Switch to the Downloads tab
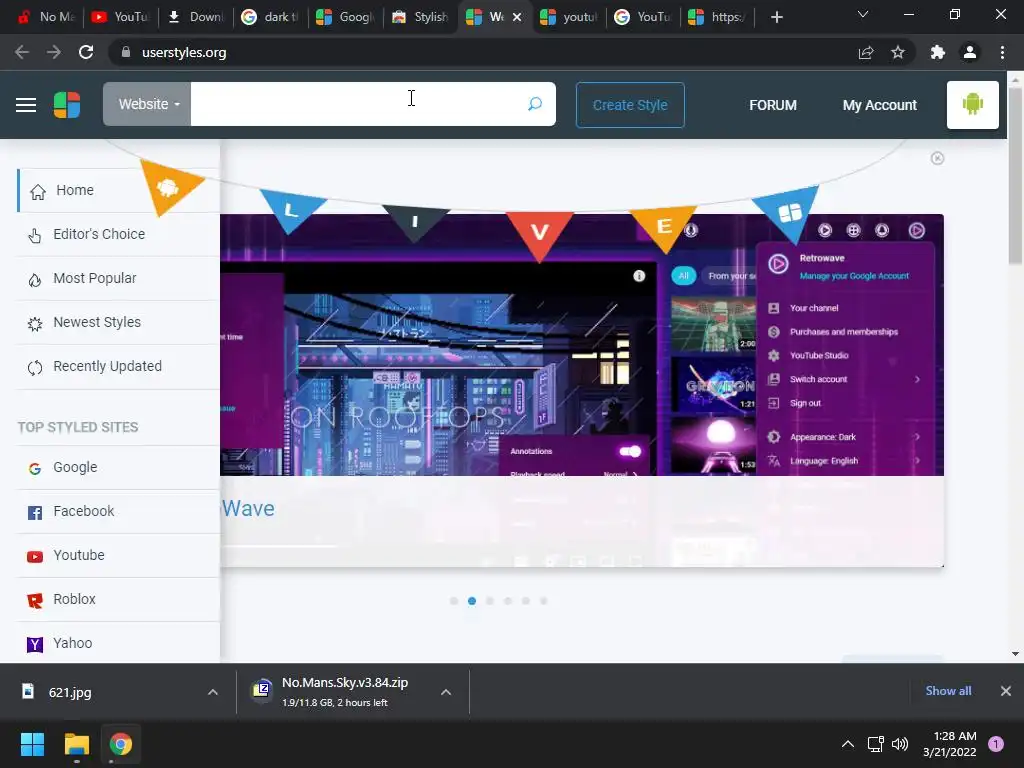Screen dimensions: 1024x768 click(195, 17)
